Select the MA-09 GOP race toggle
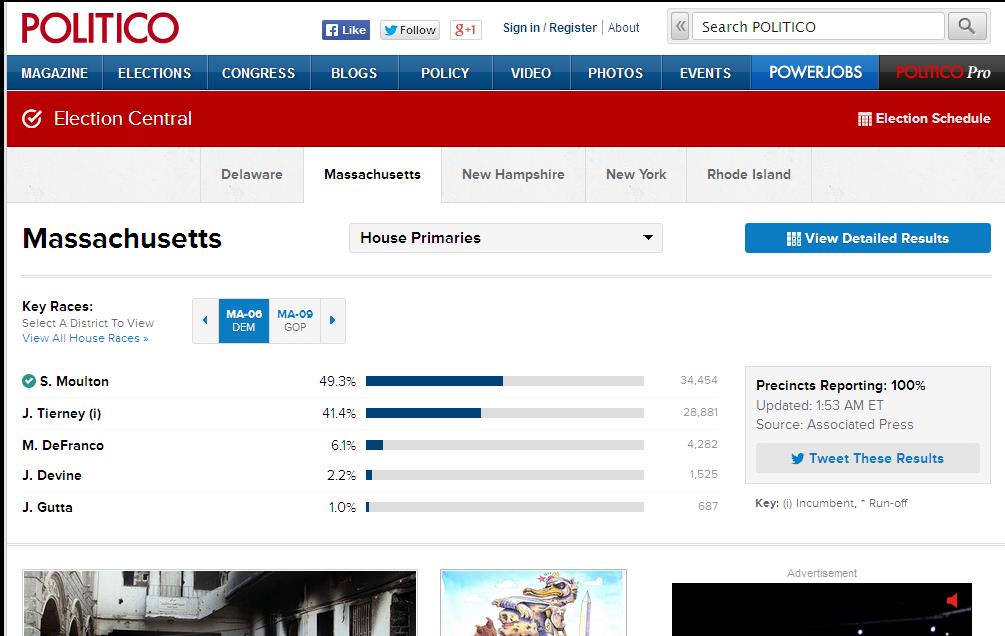1005x636 pixels. pos(295,321)
